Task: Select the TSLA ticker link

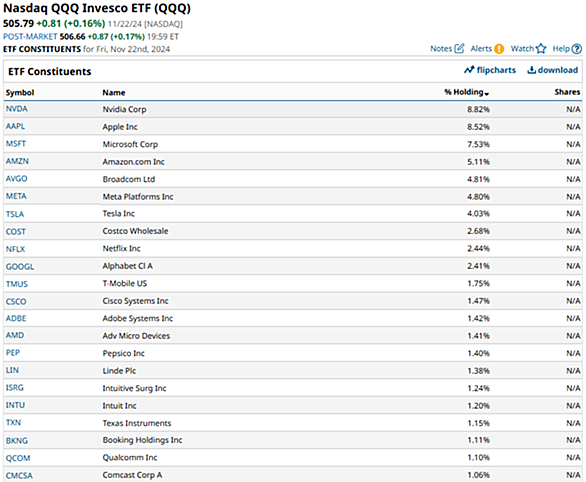Action: [15, 214]
